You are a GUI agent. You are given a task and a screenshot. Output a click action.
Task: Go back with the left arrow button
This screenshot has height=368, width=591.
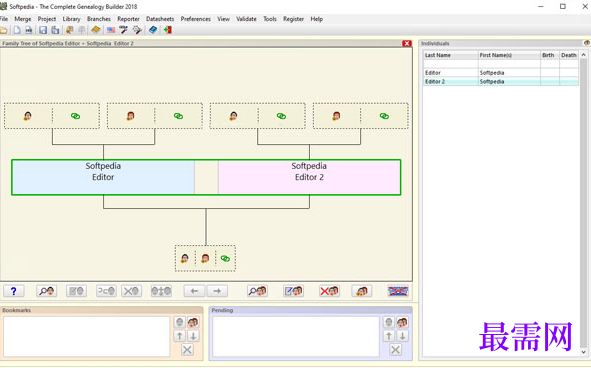point(194,291)
